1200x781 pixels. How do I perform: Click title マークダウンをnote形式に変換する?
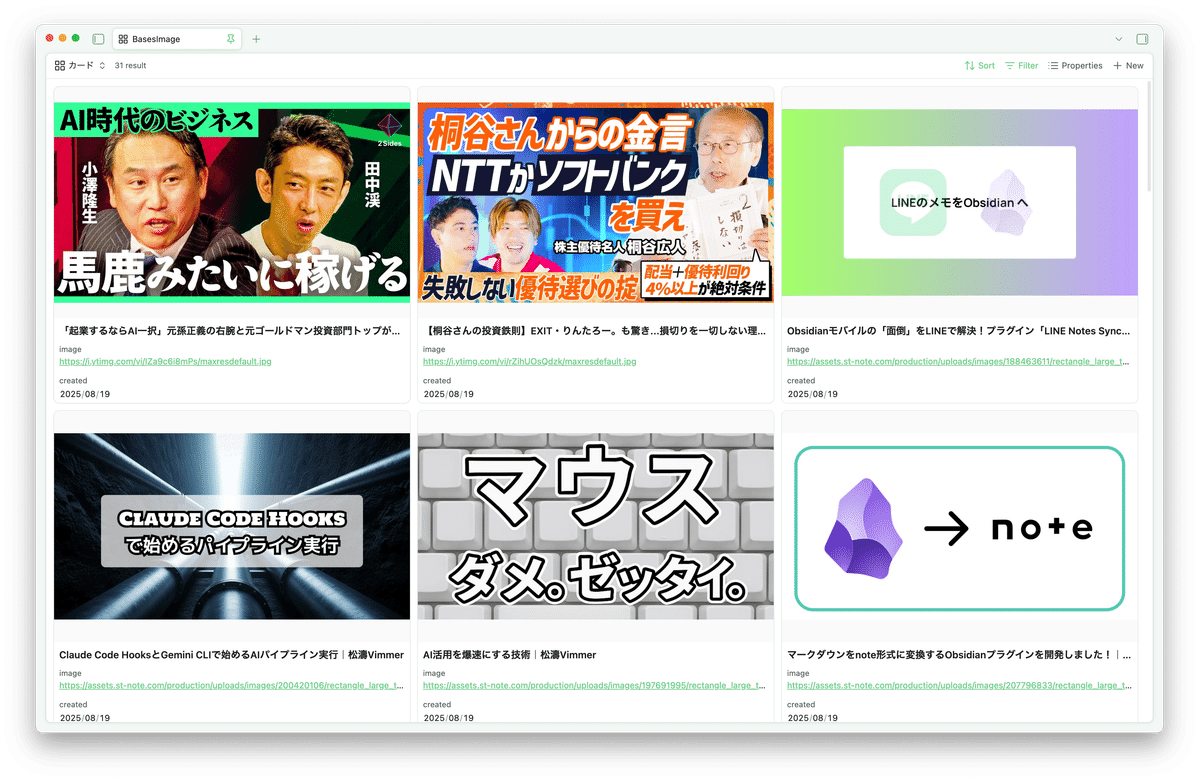click(959, 655)
